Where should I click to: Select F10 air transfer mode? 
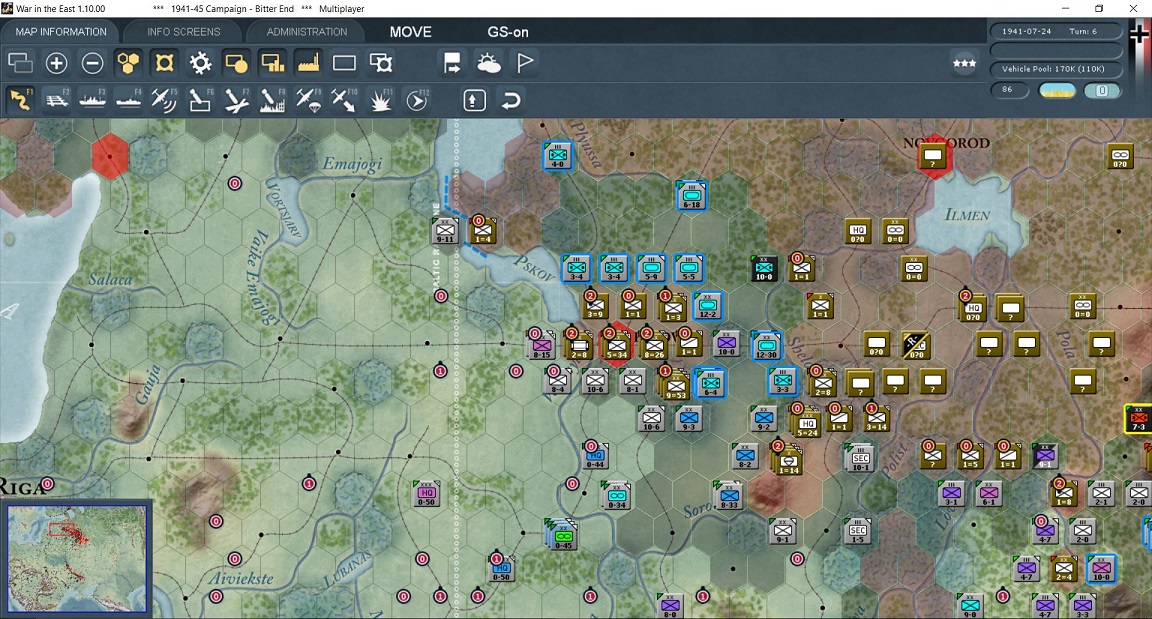[x=344, y=100]
